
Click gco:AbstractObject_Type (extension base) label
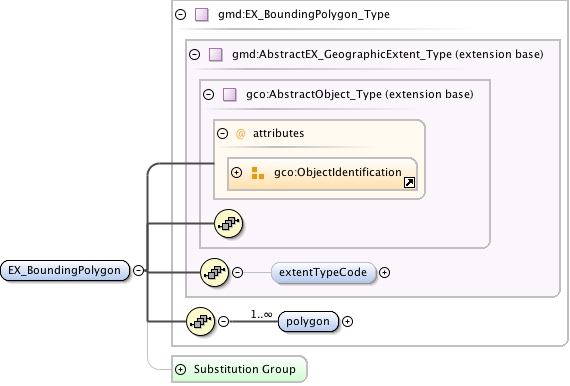click(360, 95)
